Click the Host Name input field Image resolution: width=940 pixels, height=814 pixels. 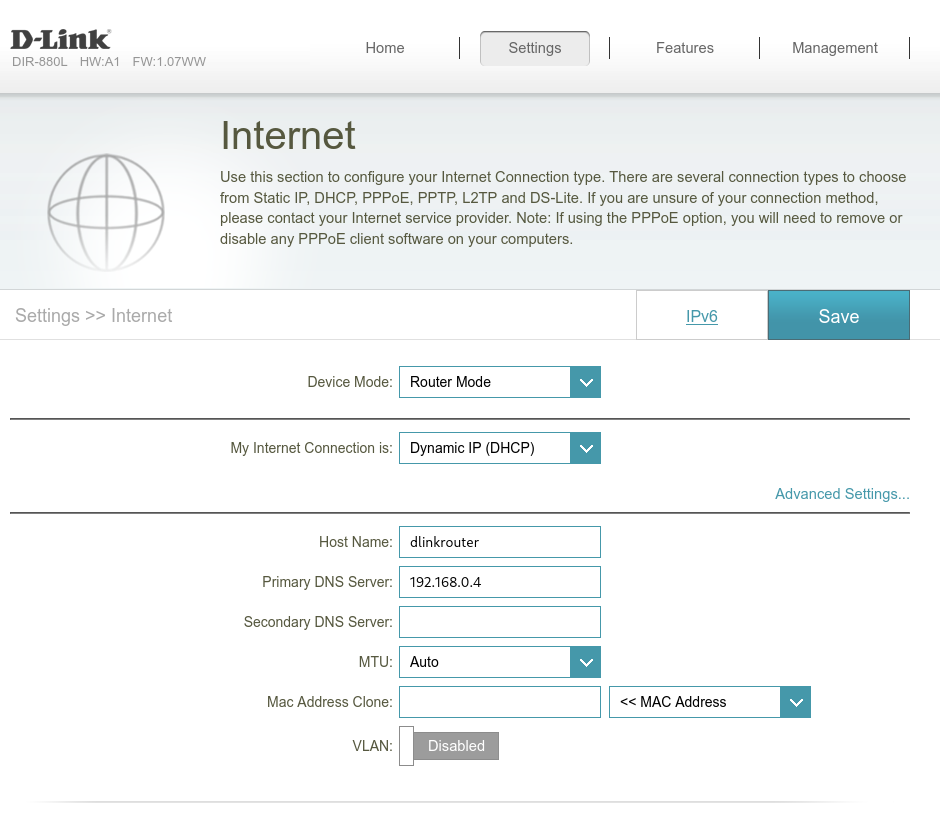click(499, 542)
